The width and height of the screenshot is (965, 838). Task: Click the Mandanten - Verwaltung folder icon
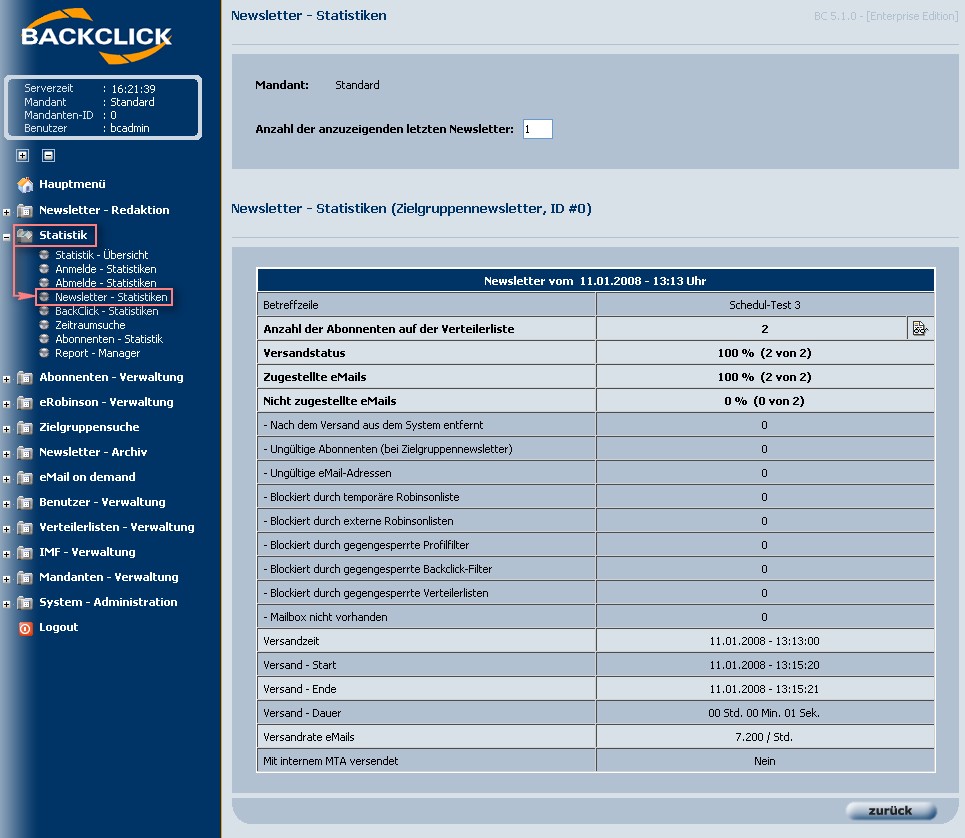coord(25,577)
